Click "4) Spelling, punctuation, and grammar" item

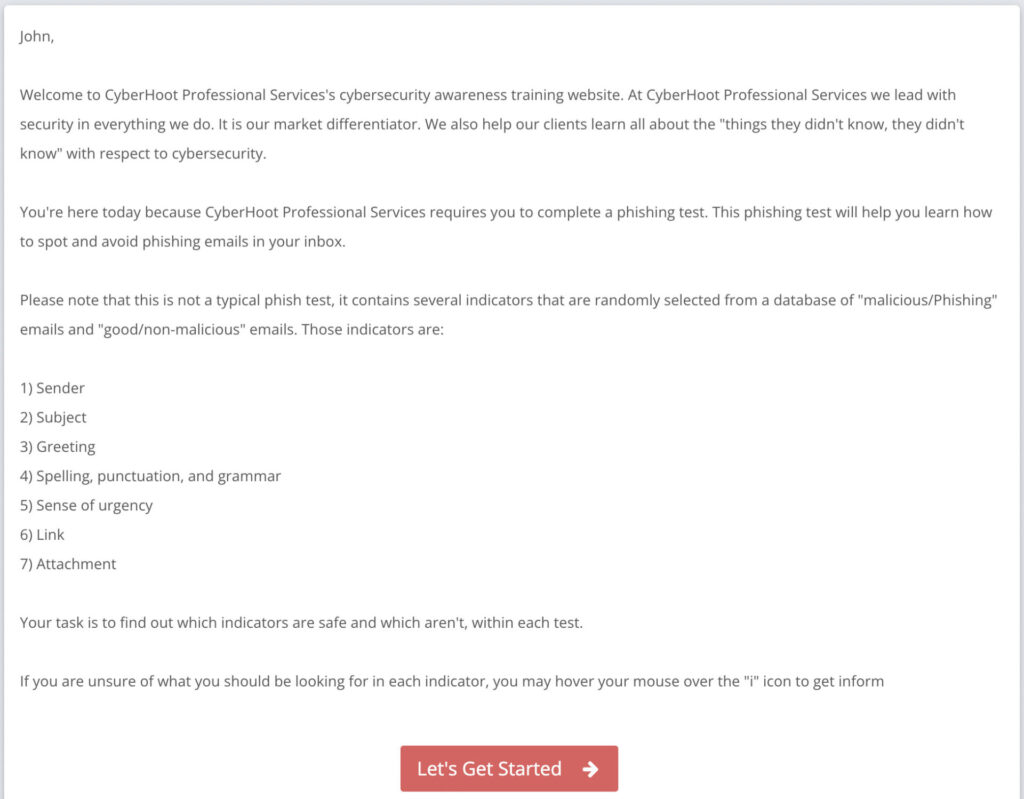pyautogui.click(x=150, y=476)
